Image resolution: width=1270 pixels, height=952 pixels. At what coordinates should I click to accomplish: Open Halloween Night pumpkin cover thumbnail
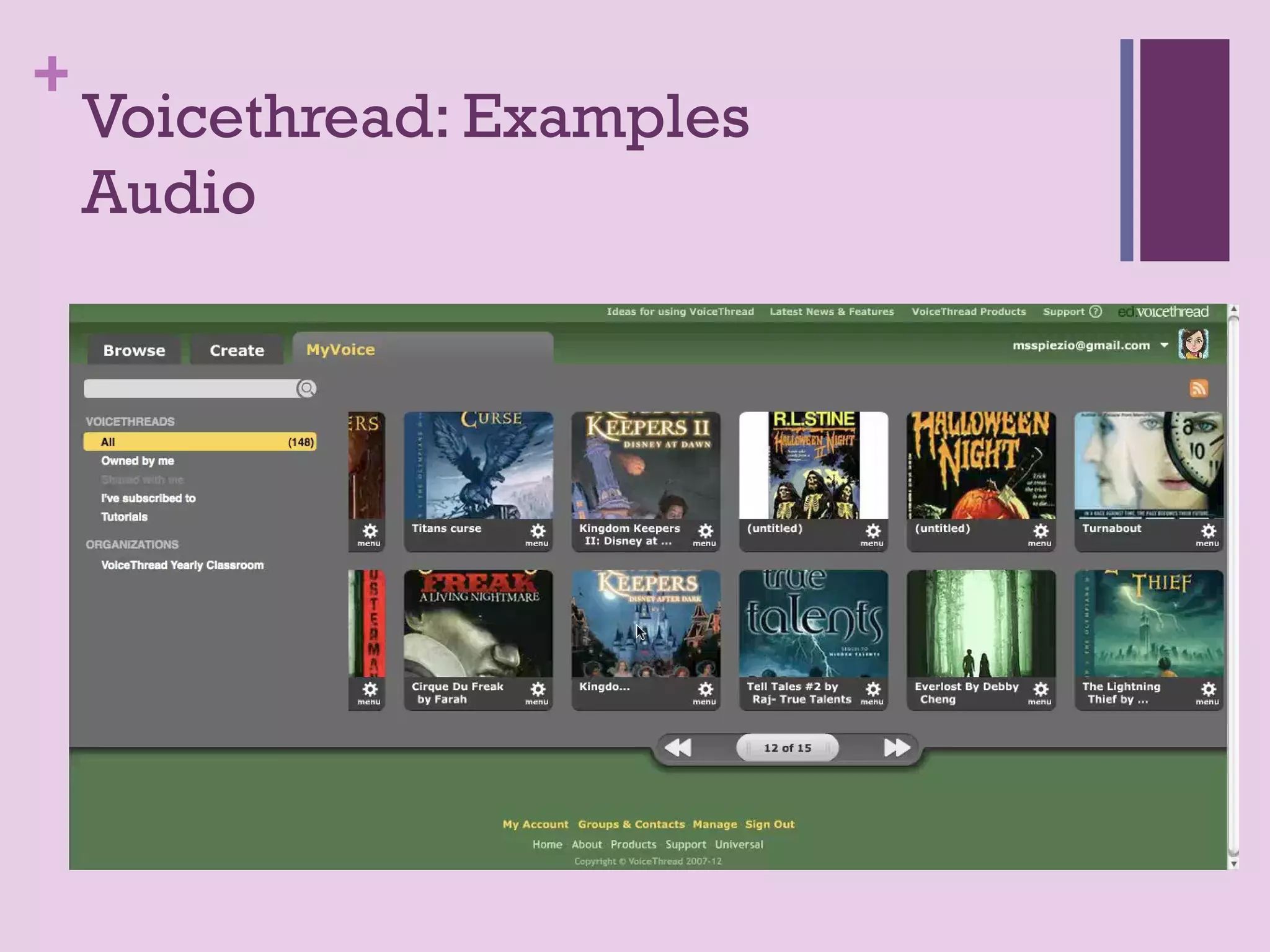[981, 465]
